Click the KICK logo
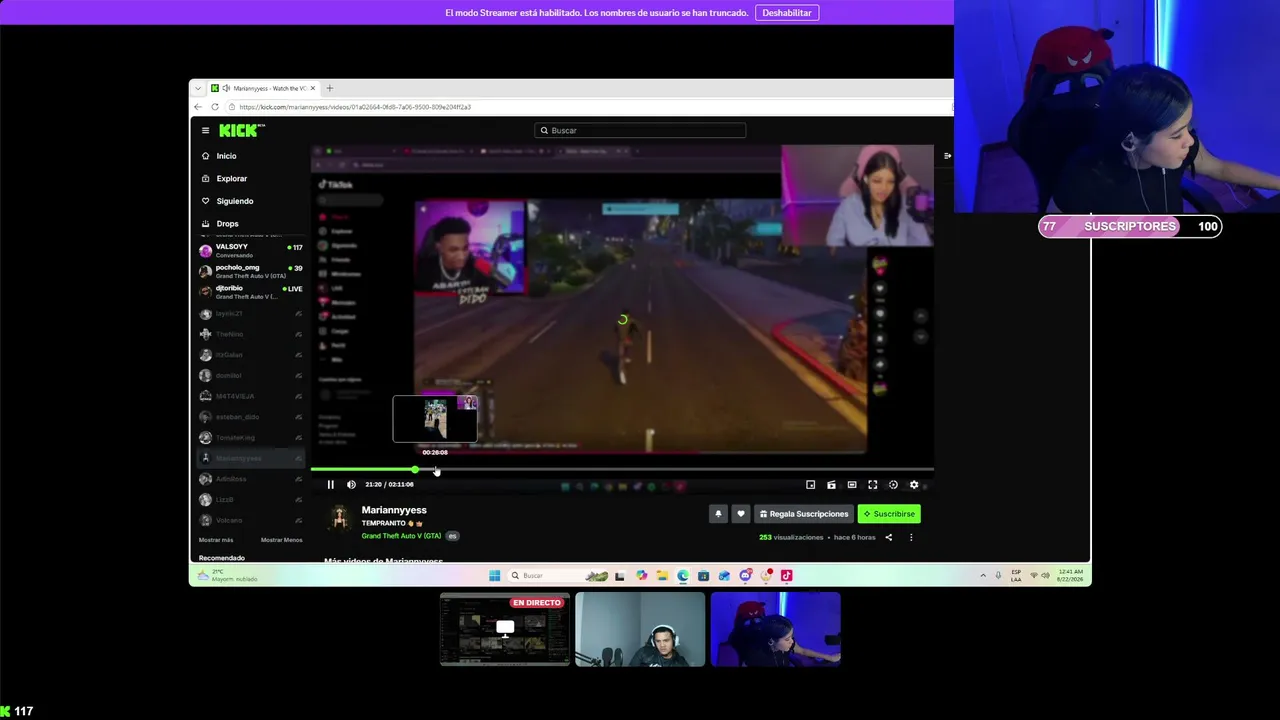 coord(241,130)
